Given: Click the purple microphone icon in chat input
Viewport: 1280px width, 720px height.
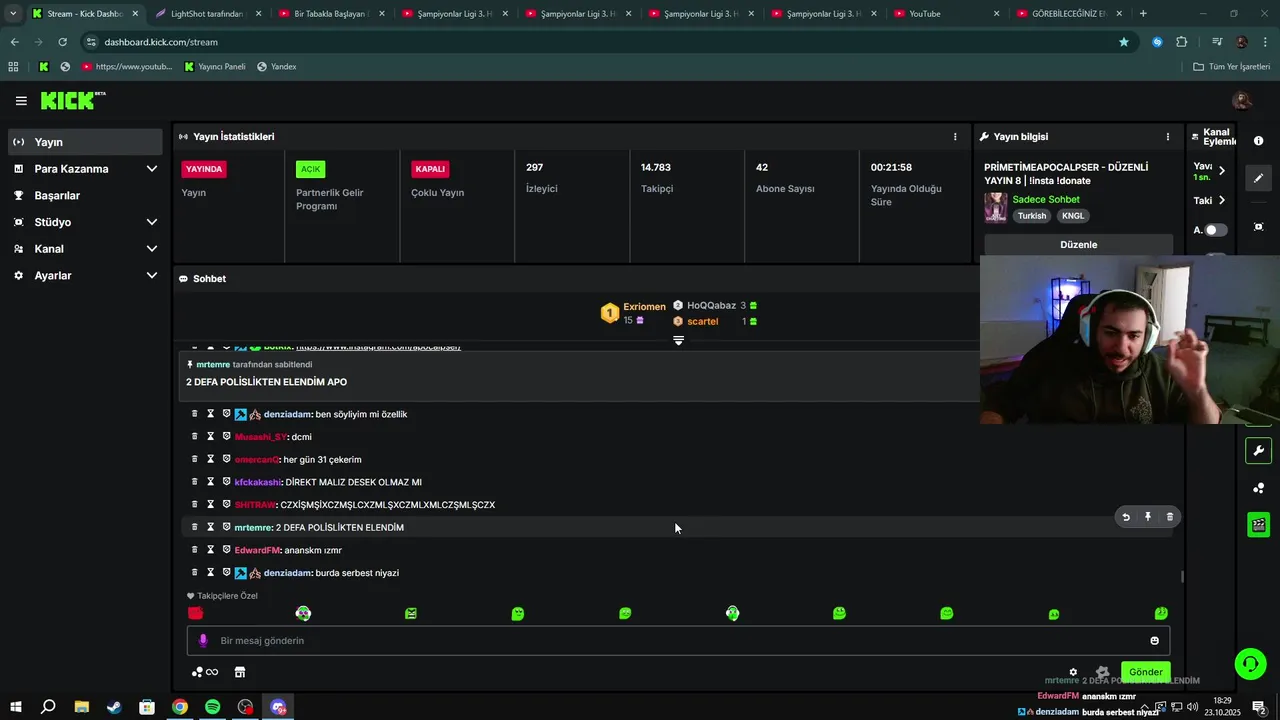Looking at the screenshot, I should pyautogui.click(x=203, y=641).
